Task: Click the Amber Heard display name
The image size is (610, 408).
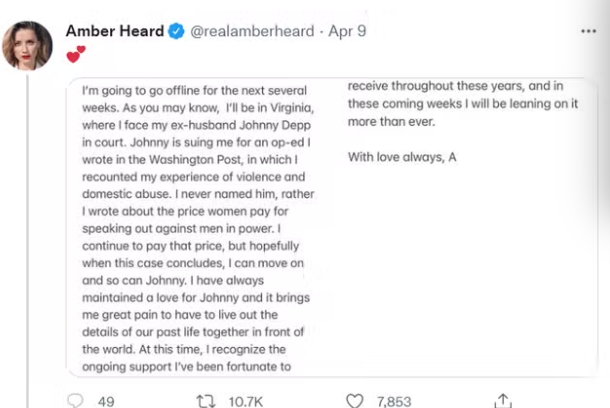Action: [x=114, y=31]
